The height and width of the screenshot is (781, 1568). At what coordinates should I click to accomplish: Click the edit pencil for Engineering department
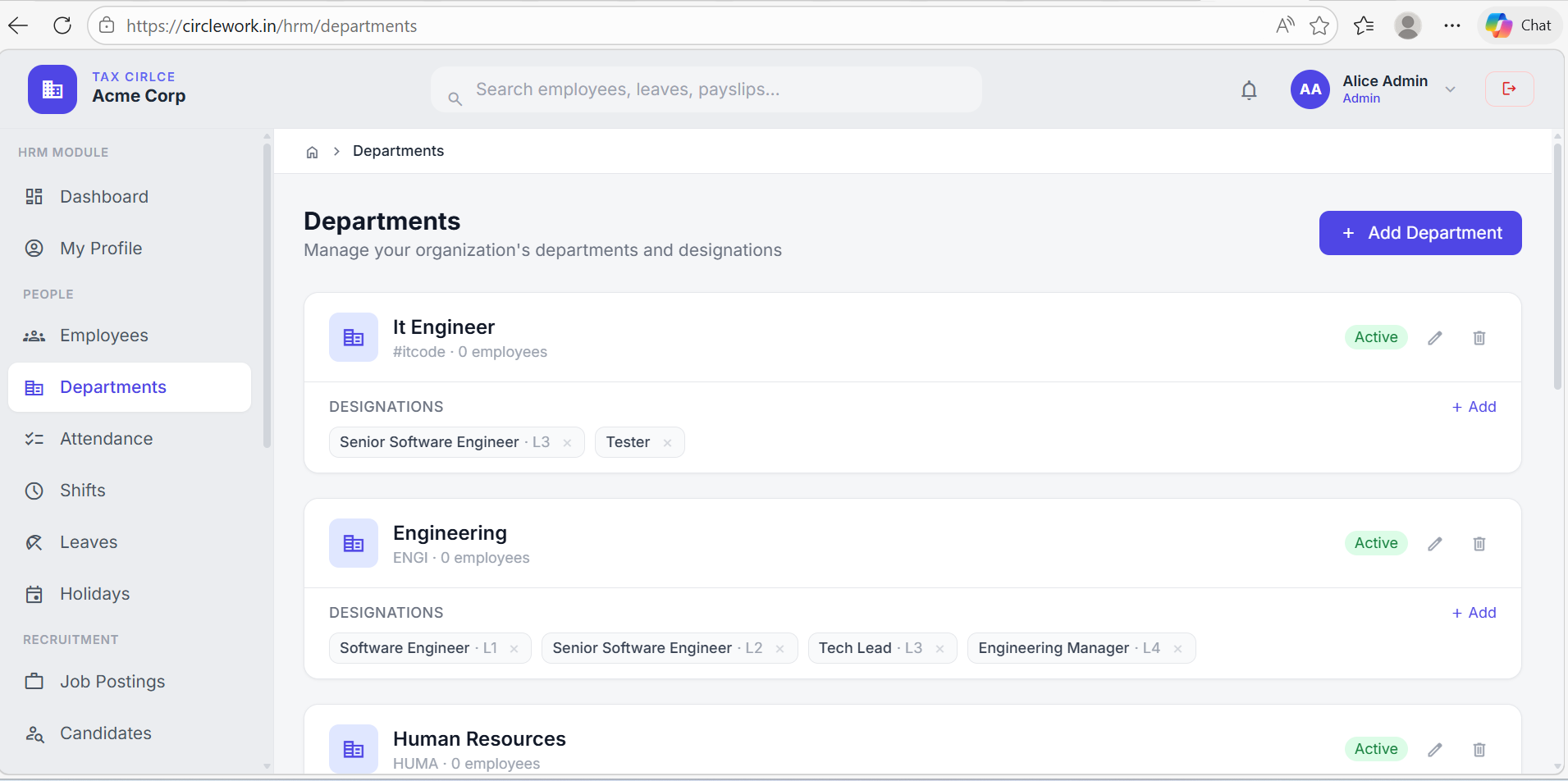point(1435,543)
